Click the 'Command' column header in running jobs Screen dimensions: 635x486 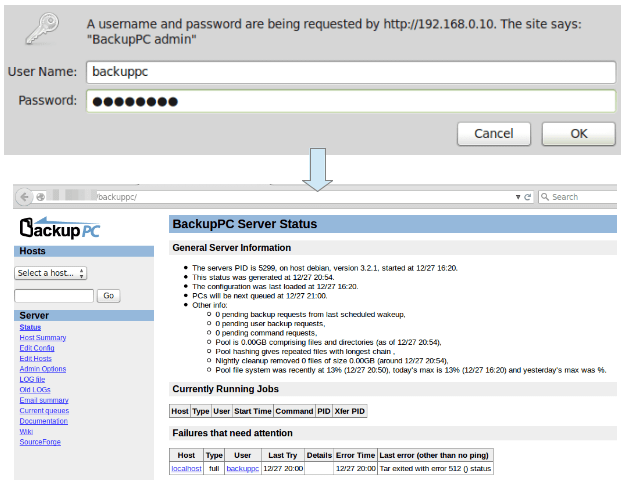click(x=294, y=411)
